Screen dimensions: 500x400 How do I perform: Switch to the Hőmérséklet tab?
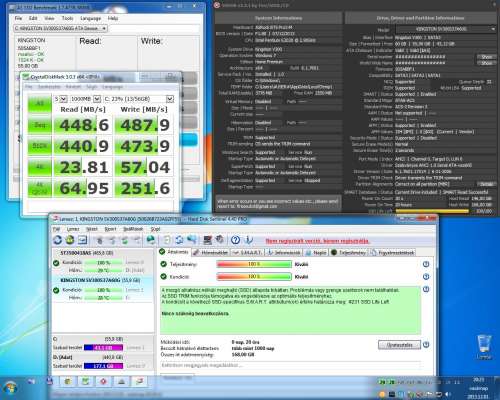coord(211,253)
